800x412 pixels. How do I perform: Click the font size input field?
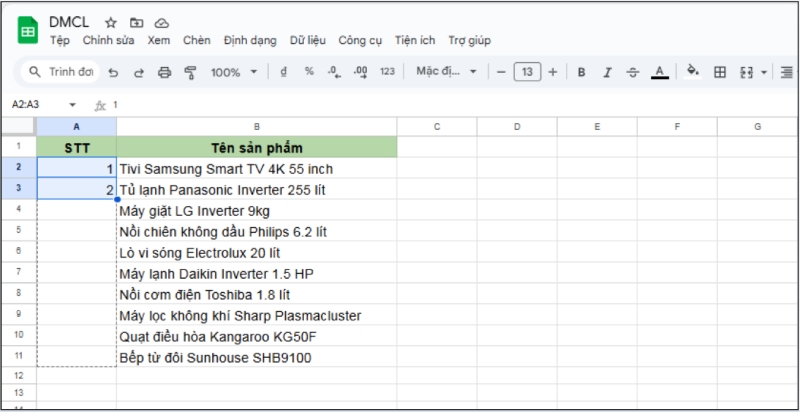(x=526, y=72)
